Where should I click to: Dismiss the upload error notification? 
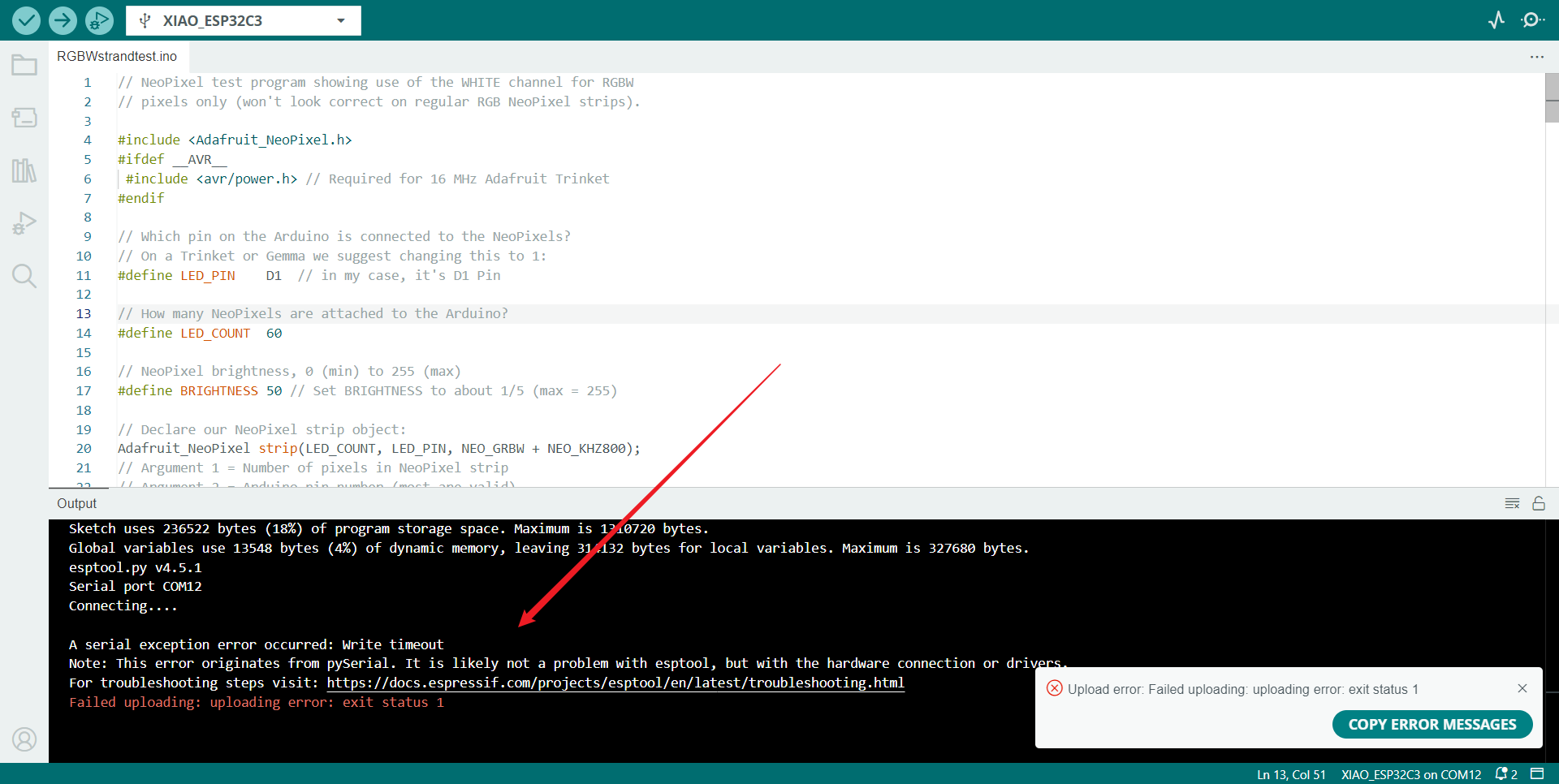pos(1522,688)
